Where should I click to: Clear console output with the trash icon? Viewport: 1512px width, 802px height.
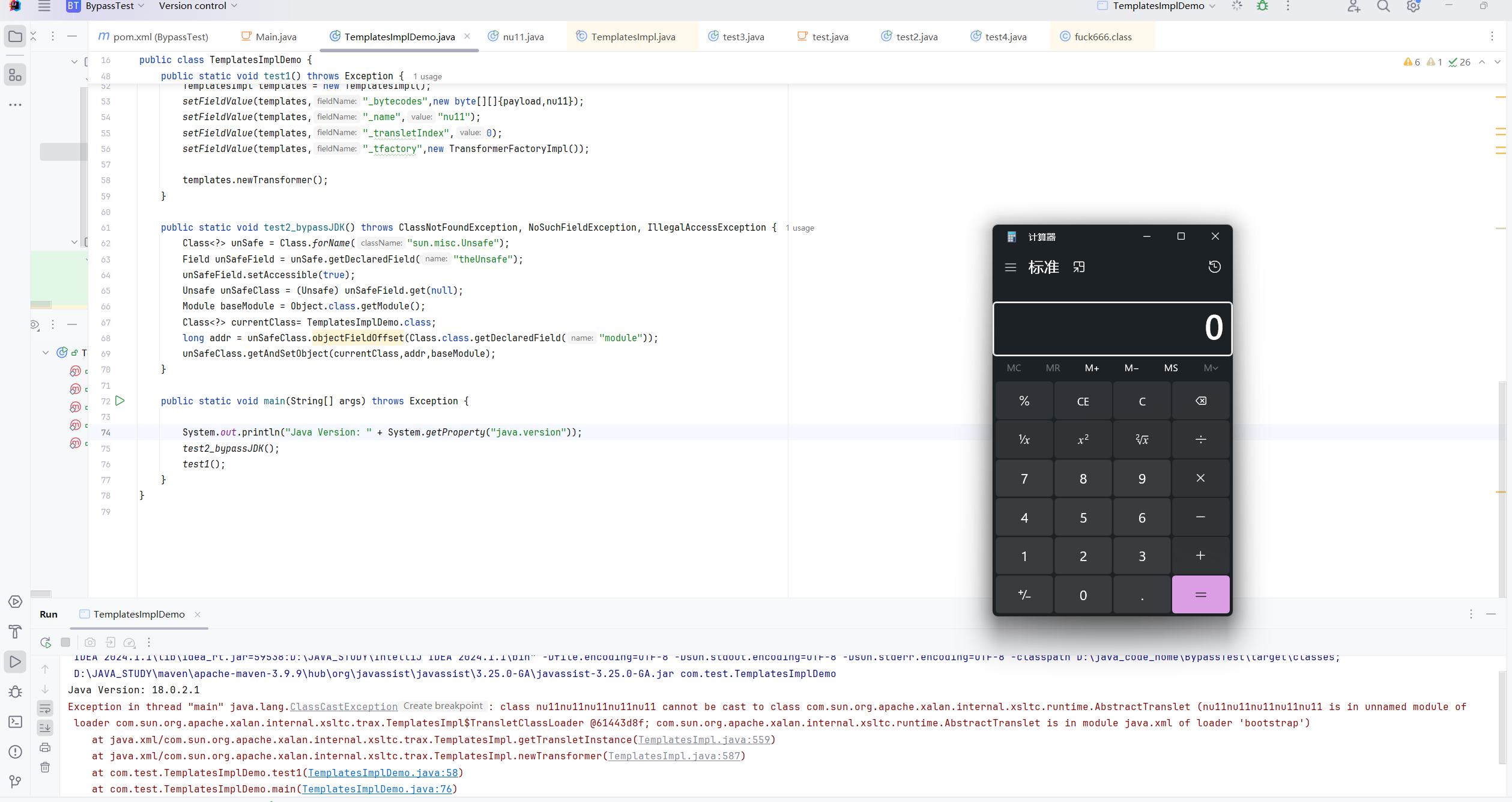pyautogui.click(x=45, y=767)
